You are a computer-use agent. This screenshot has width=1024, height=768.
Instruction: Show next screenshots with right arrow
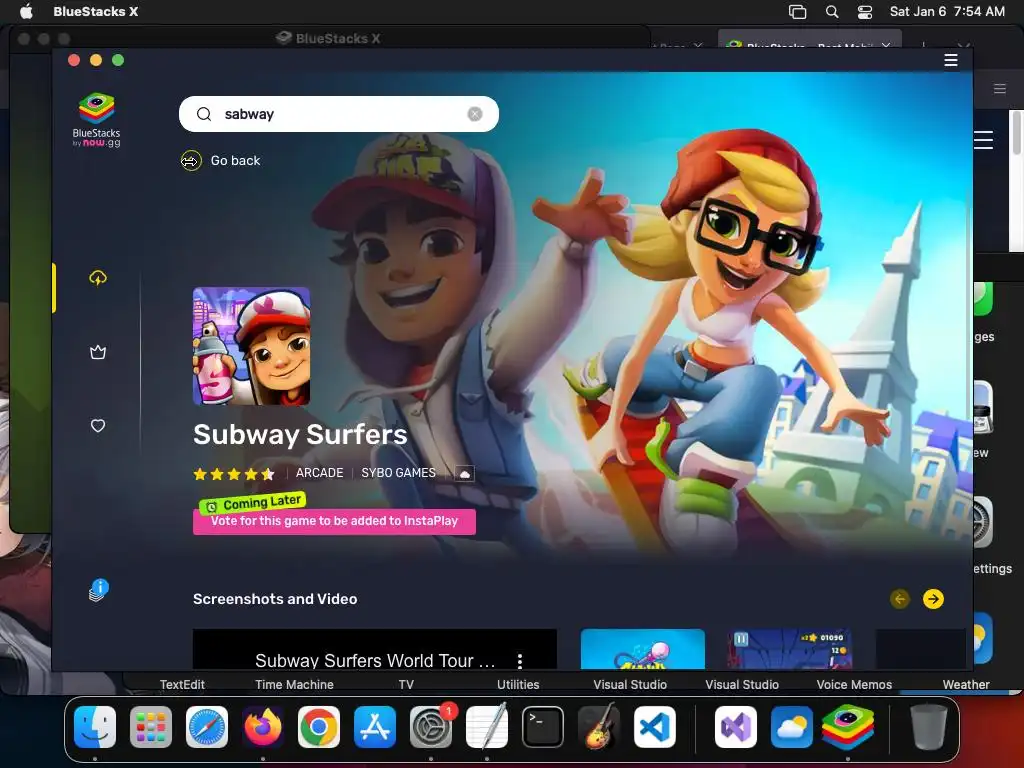pos(933,599)
